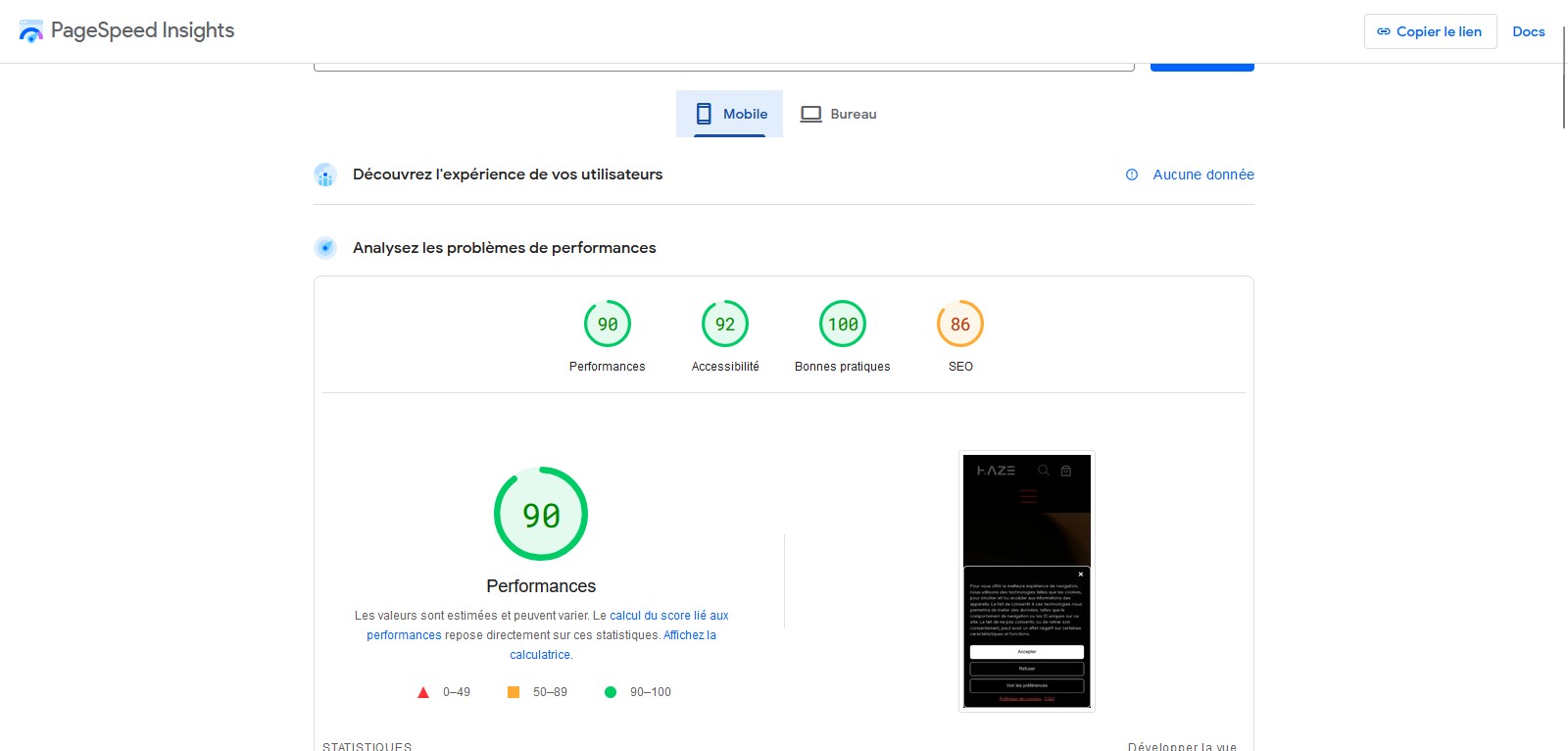Click the orange square 50–89 legend icon
This screenshot has width=1568, height=751.
[514, 692]
